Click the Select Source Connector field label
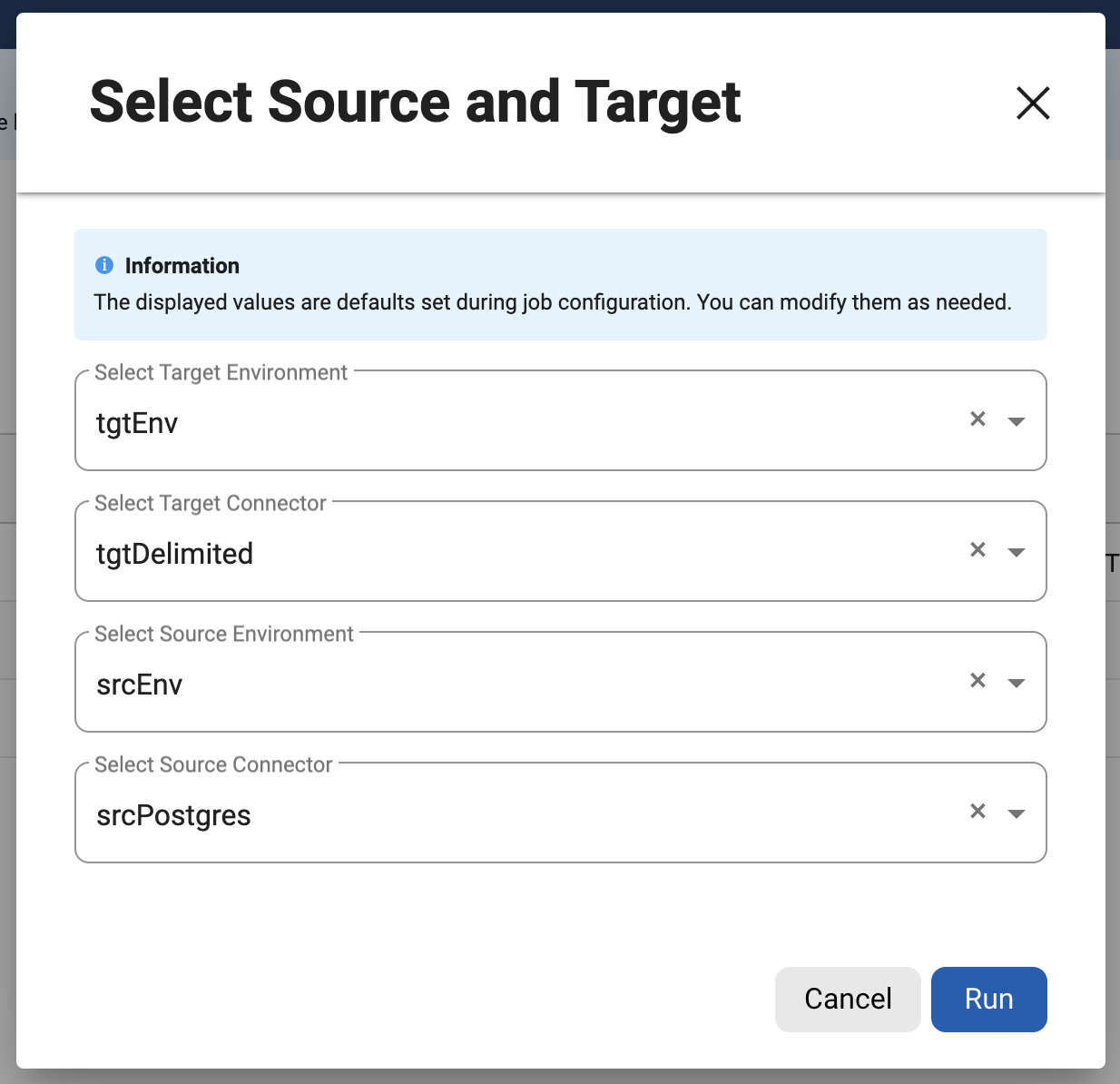Viewport: 1120px width, 1084px height. [213, 764]
